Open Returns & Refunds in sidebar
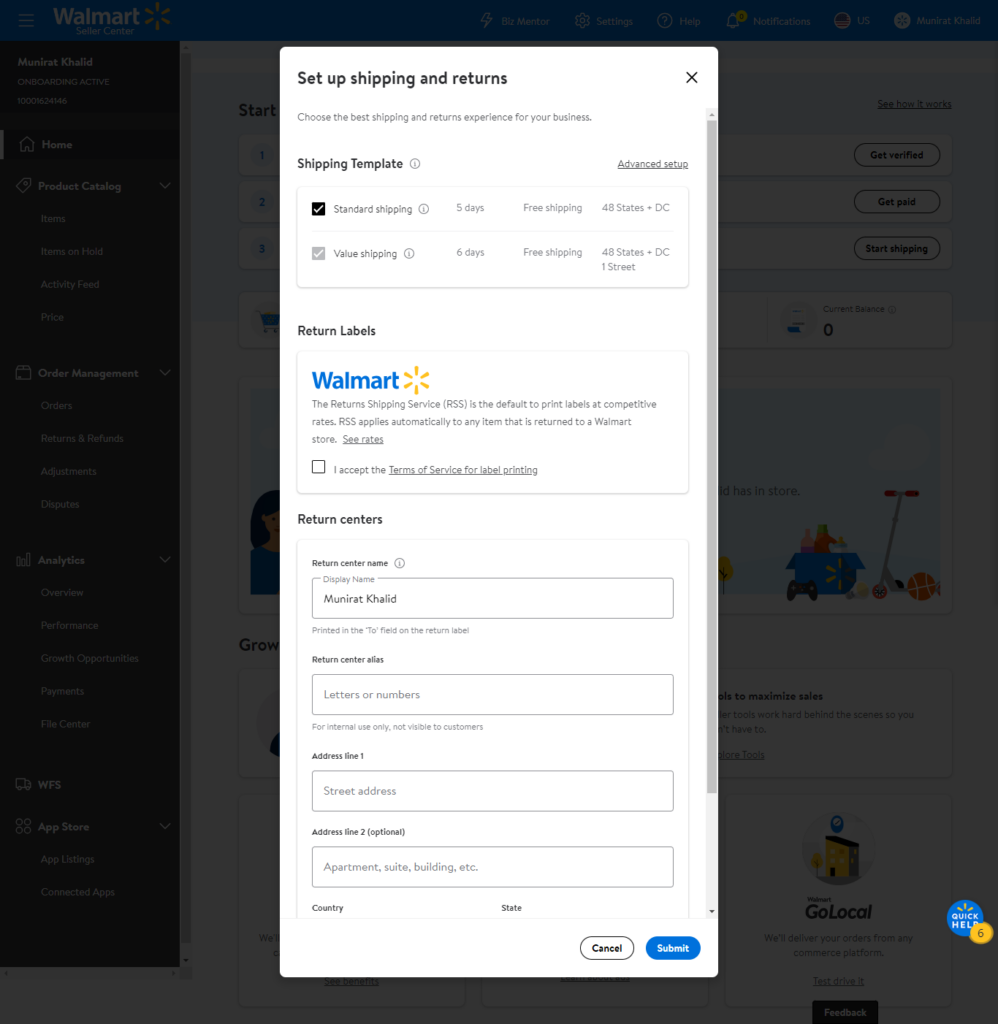 [x=82, y=438]
